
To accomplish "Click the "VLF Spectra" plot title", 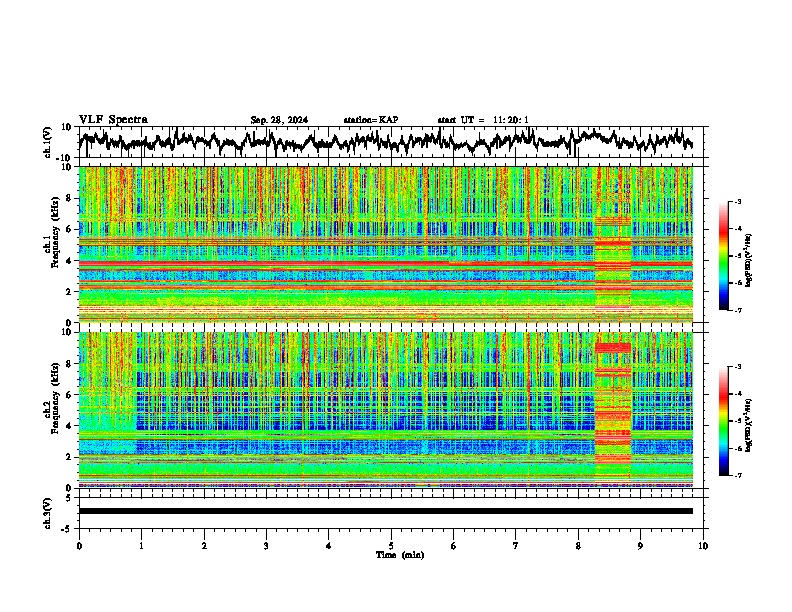I will pos(113,120).
